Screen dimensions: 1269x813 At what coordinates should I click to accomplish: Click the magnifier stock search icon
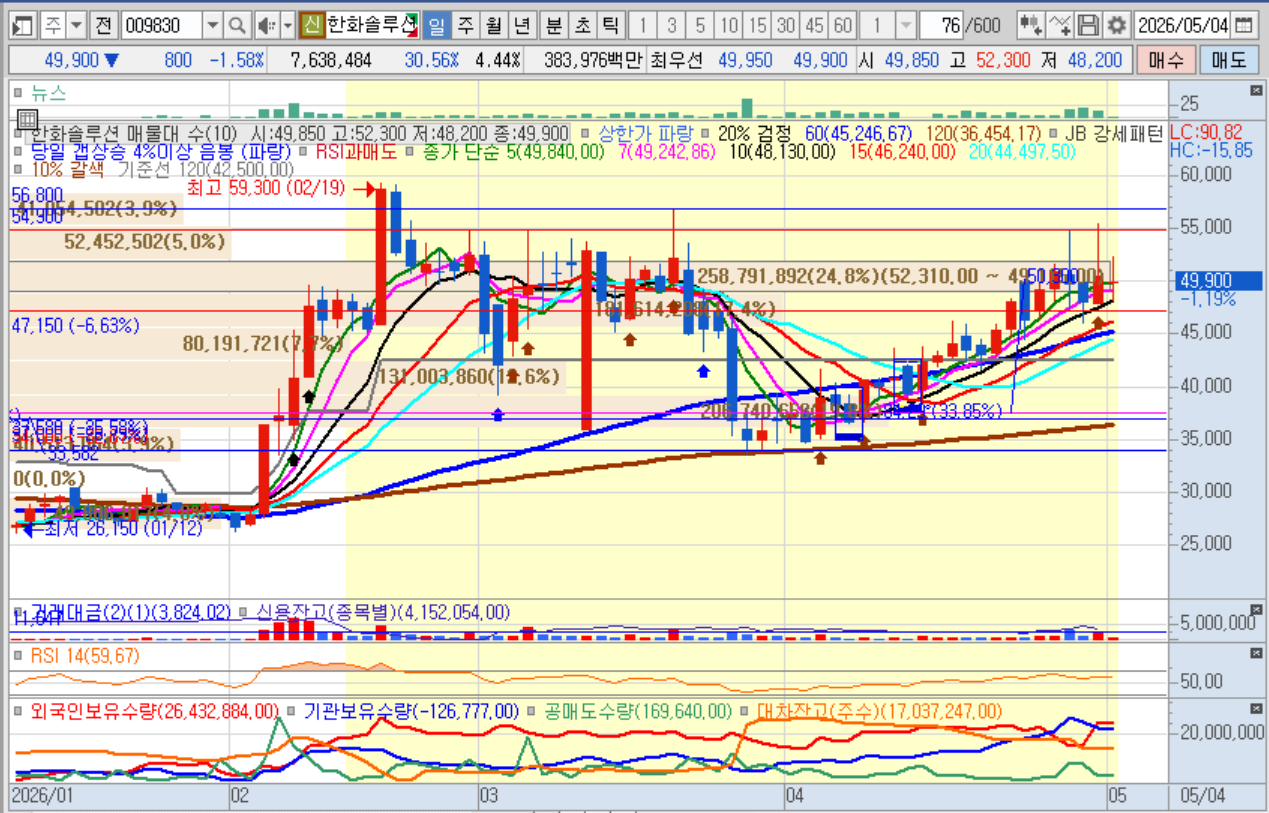[236, 25]
